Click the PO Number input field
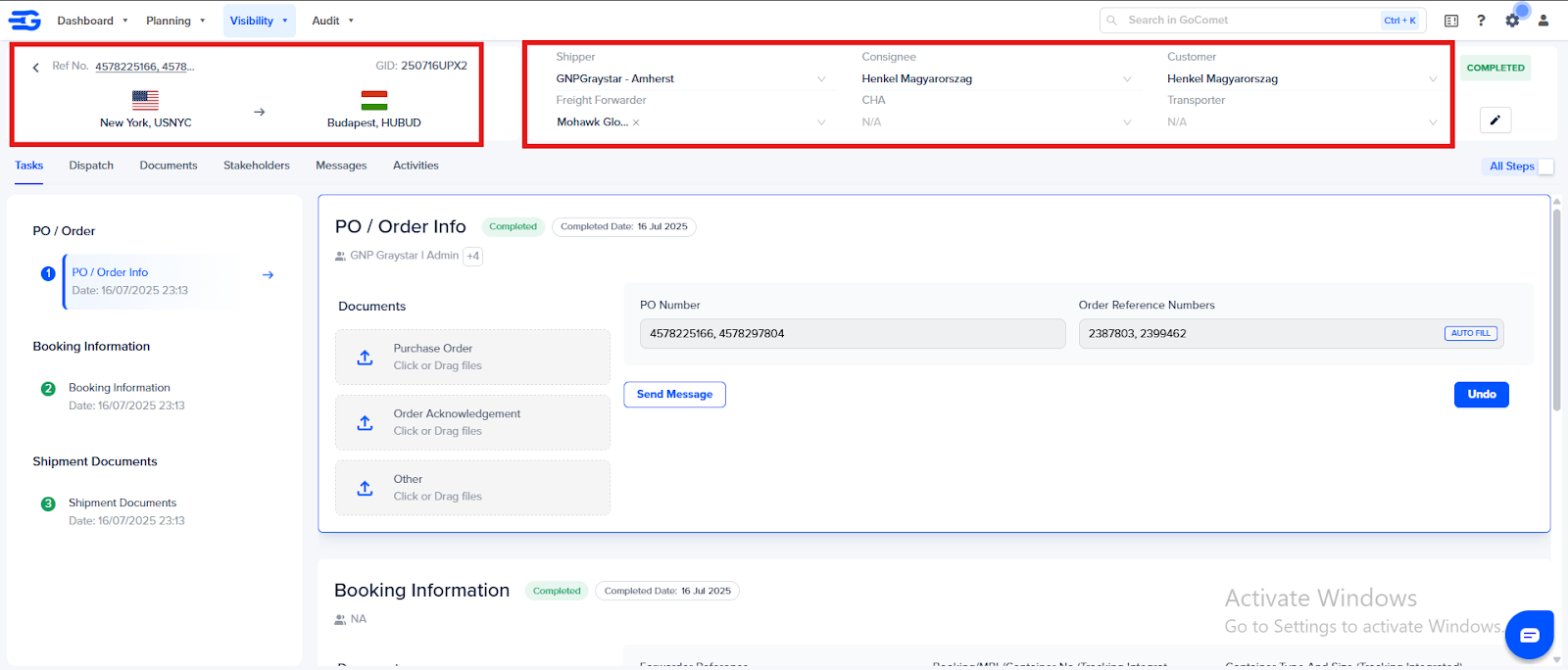Image resolution: width=1568 pixels, height=670 pixels. [853, 334]
